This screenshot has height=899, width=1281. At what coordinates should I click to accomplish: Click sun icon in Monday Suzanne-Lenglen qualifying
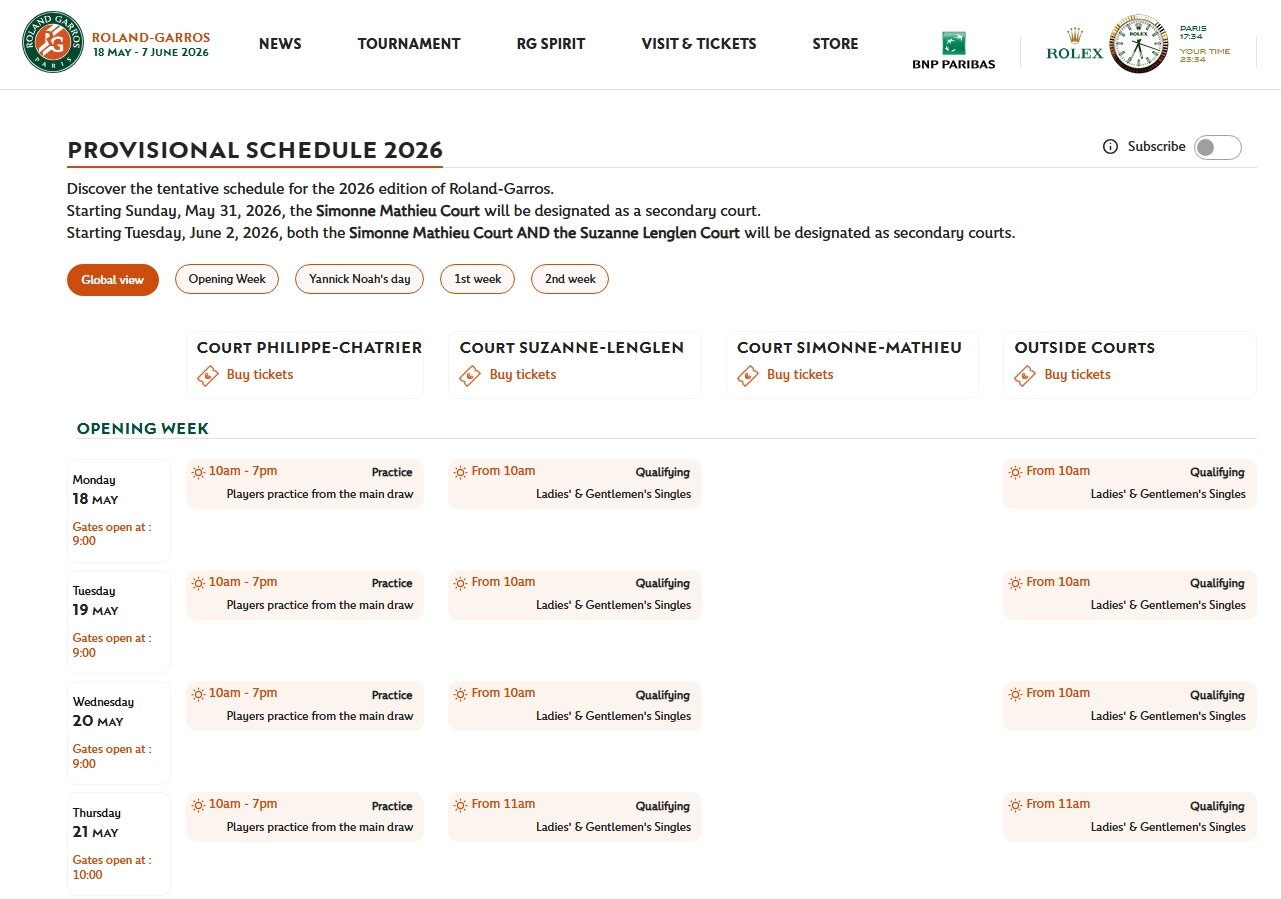[461, 472]
